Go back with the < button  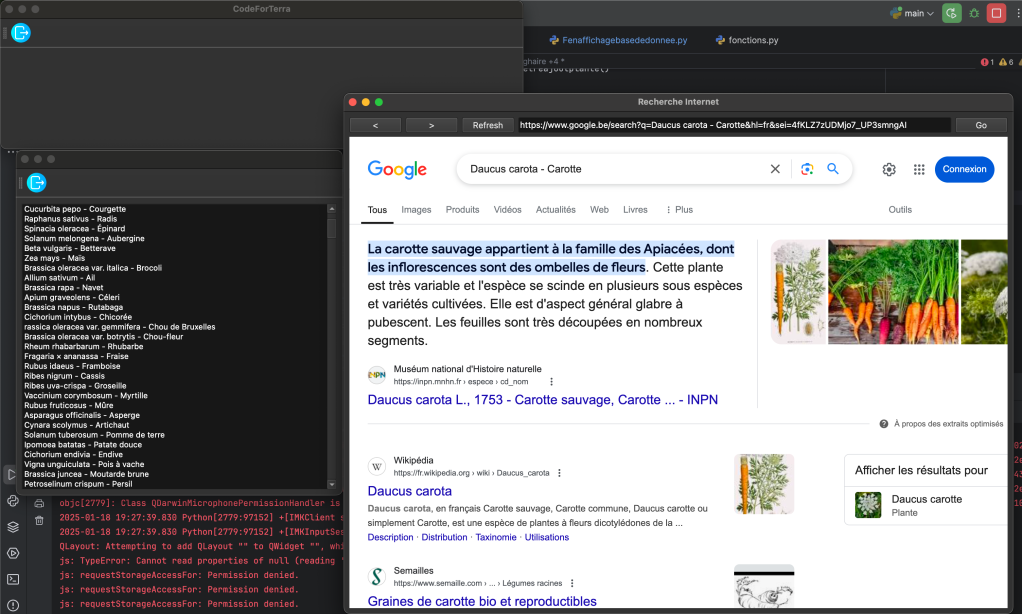coord(375,125)
